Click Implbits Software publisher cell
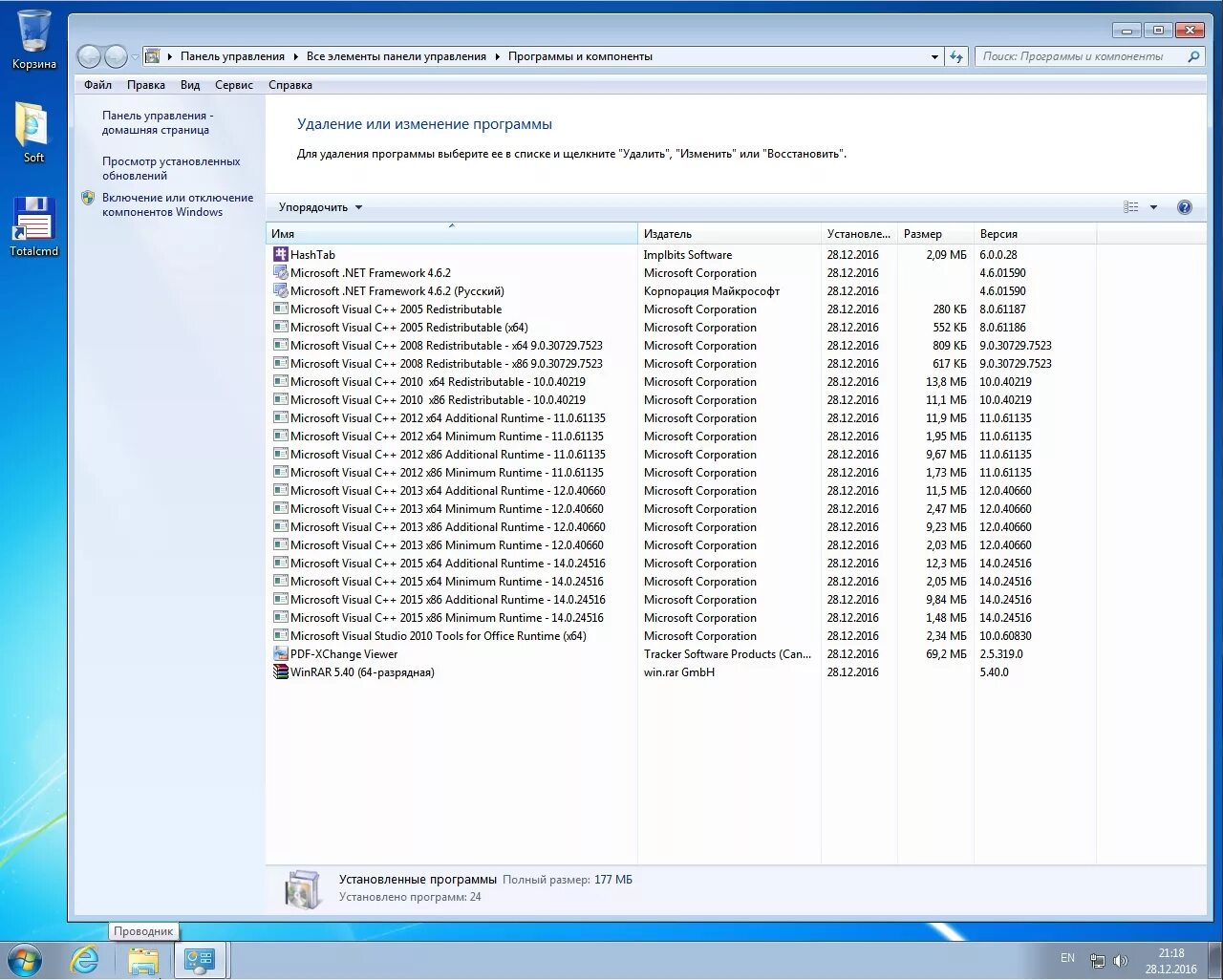The image size is (1223, 980). click(688, 254)
